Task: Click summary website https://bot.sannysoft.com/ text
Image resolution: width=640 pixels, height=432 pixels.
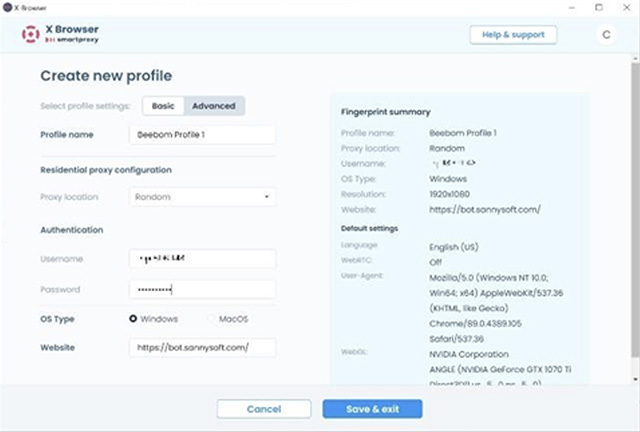Action: pos(484,209)
